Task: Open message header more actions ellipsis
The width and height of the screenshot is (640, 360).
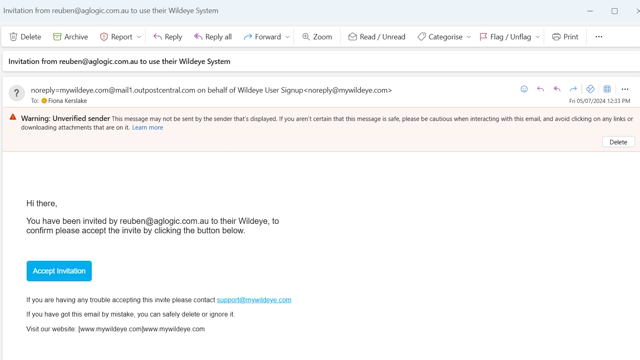Action: coord(625,89)
